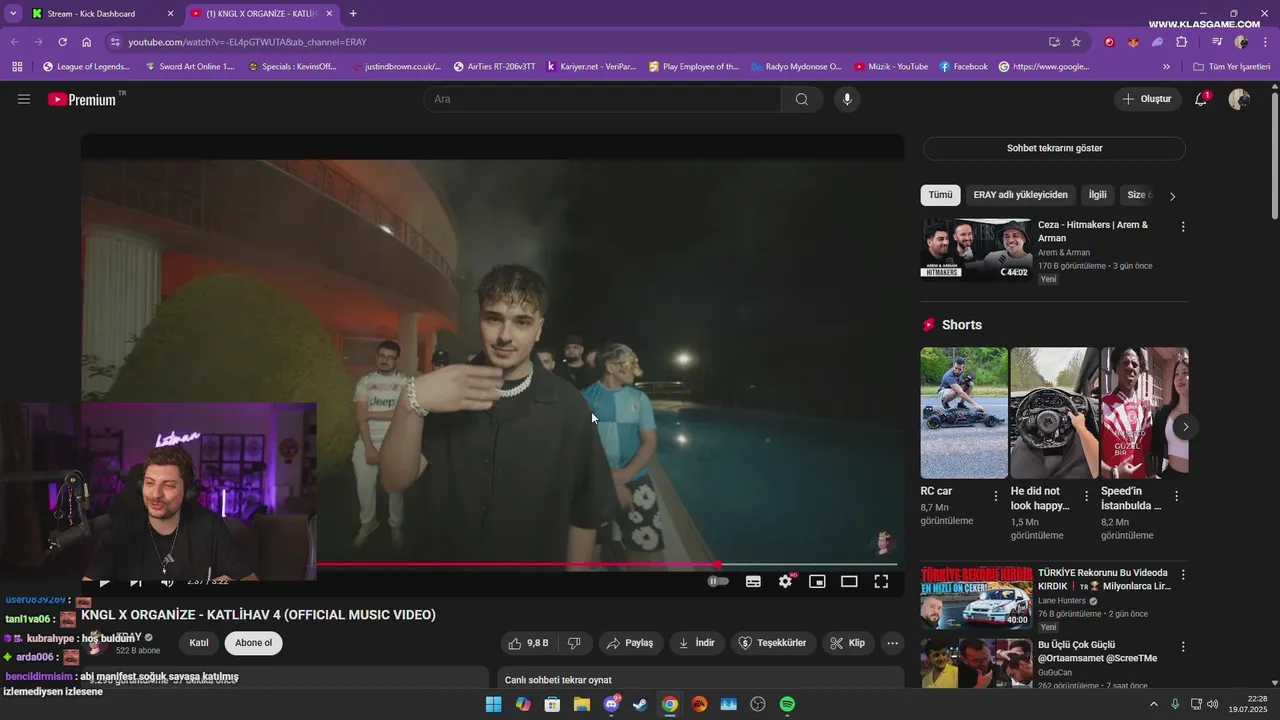Switch the video to miniplayer mode
Viewport: 1280px width, 720px height.
pyautogui.click(x=817, y=581)
